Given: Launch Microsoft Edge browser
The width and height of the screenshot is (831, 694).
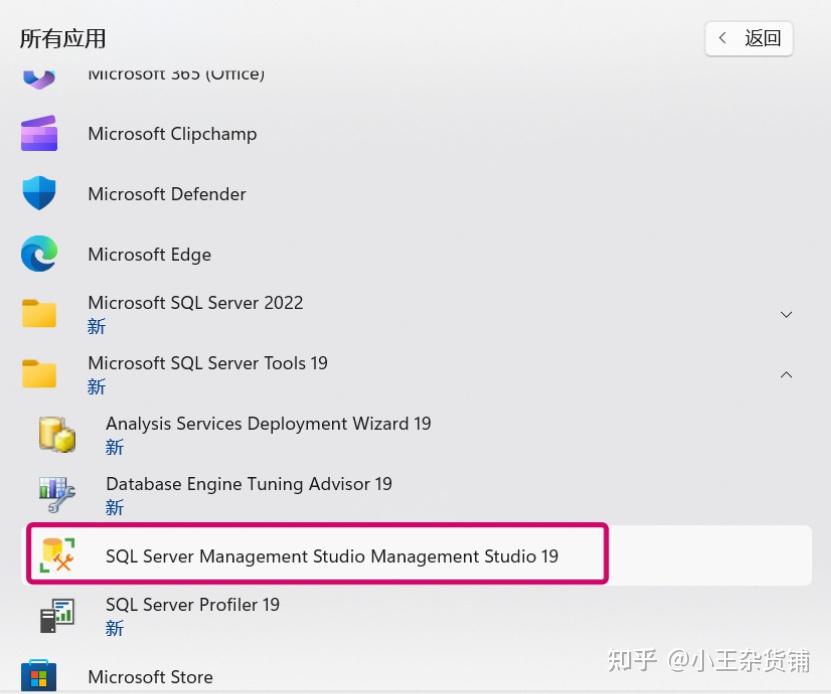Looking at the screenshot, I should click(x=149, y=254).
